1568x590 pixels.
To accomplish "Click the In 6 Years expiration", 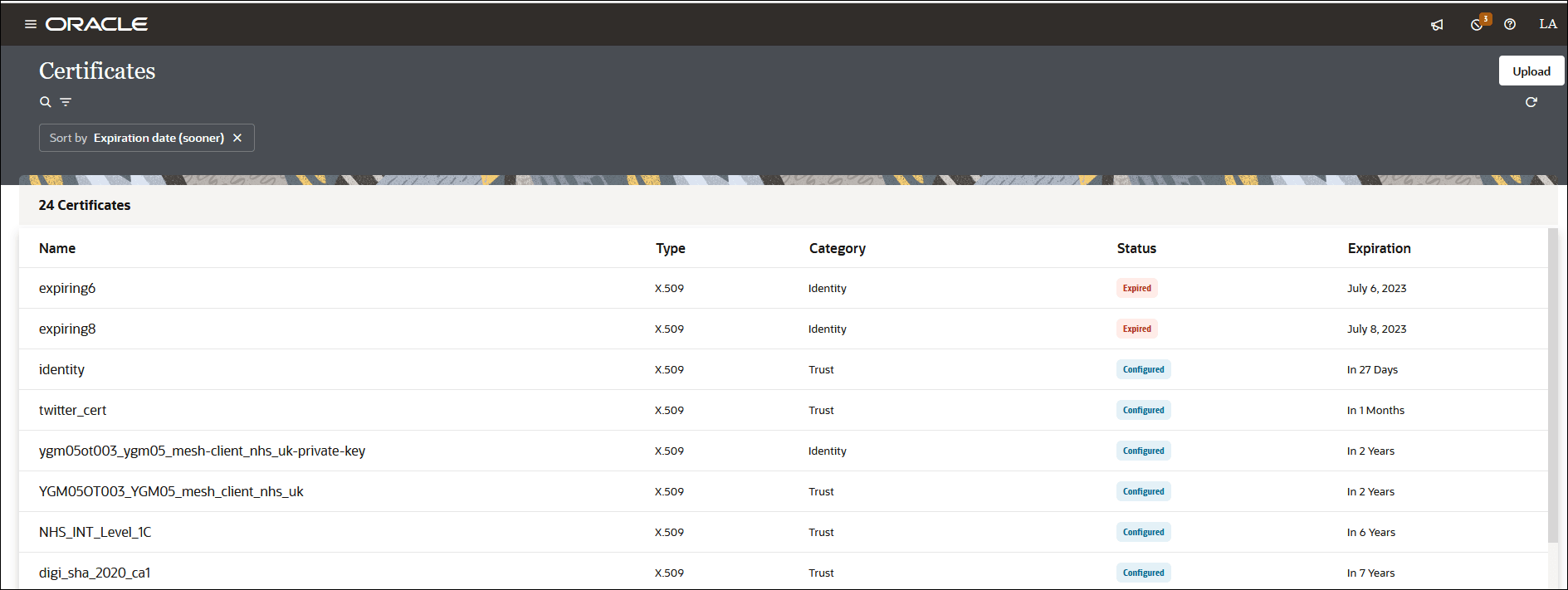I will 1371,532.
